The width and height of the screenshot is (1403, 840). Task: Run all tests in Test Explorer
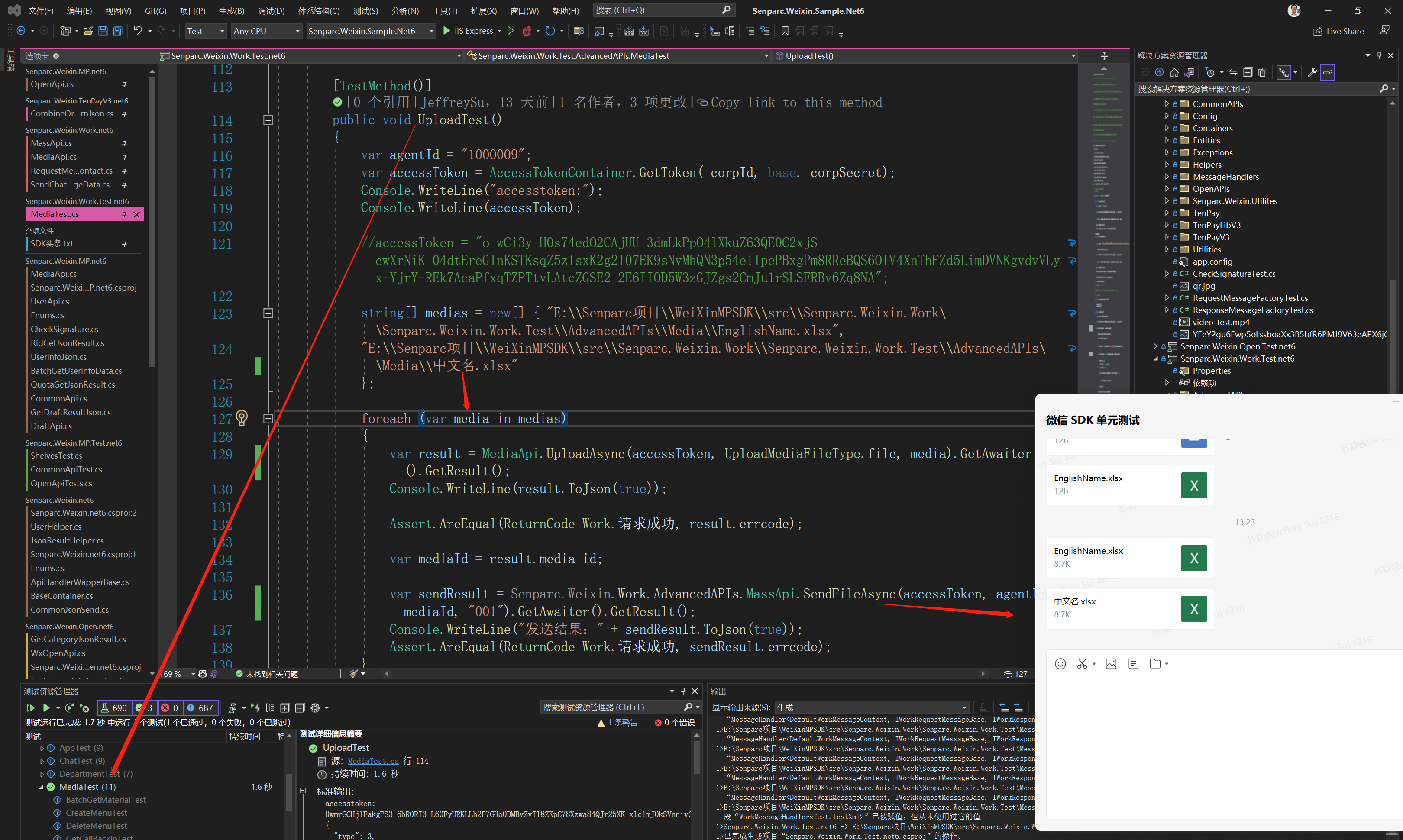tap(31, 708)
